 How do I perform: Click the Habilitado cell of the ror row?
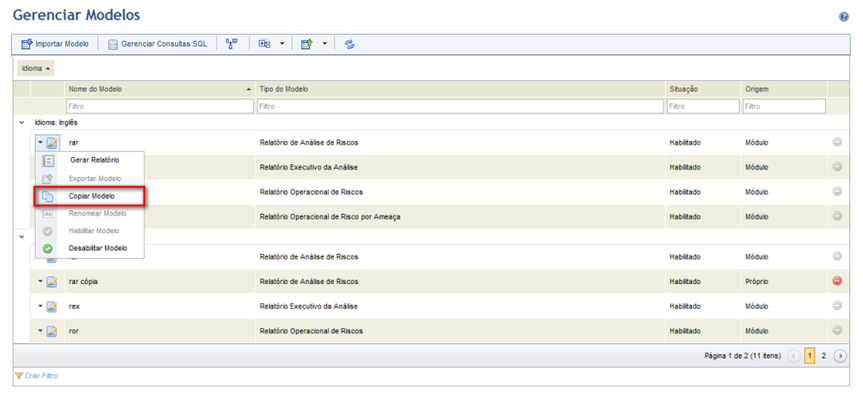point(685,331)
